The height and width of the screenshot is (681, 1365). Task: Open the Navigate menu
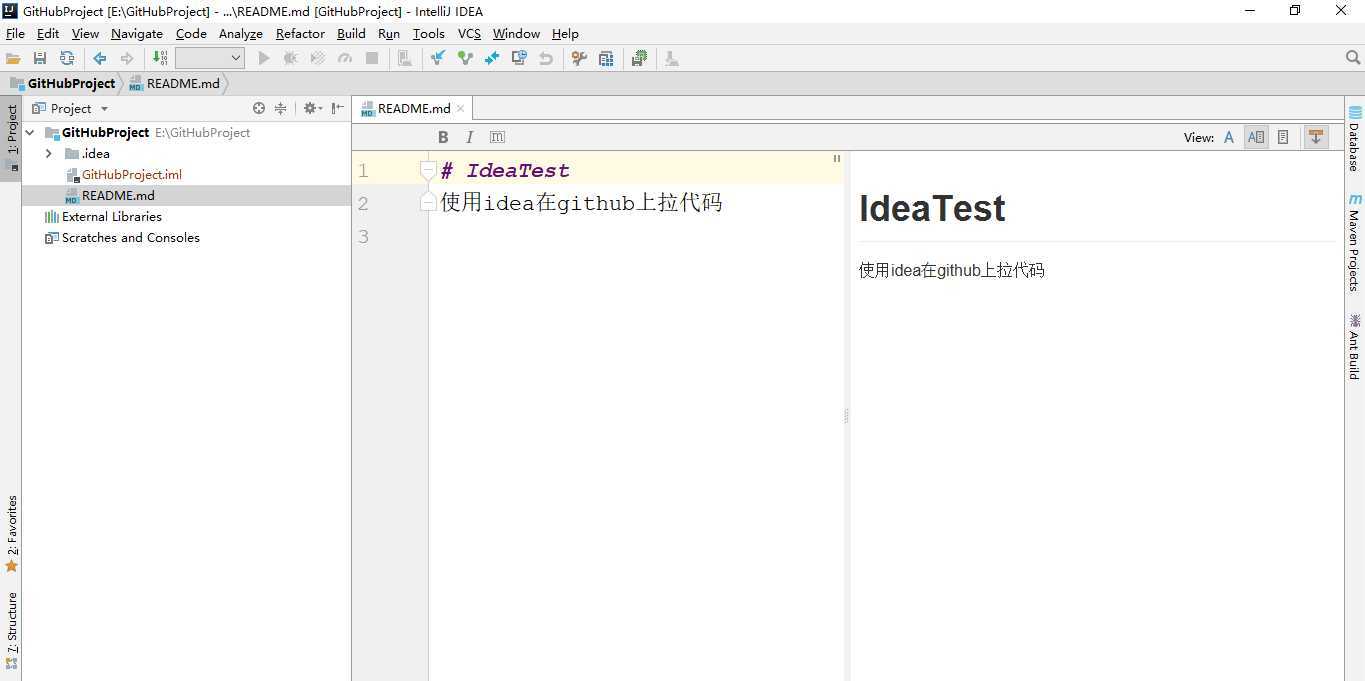click(x=137, y=34)
